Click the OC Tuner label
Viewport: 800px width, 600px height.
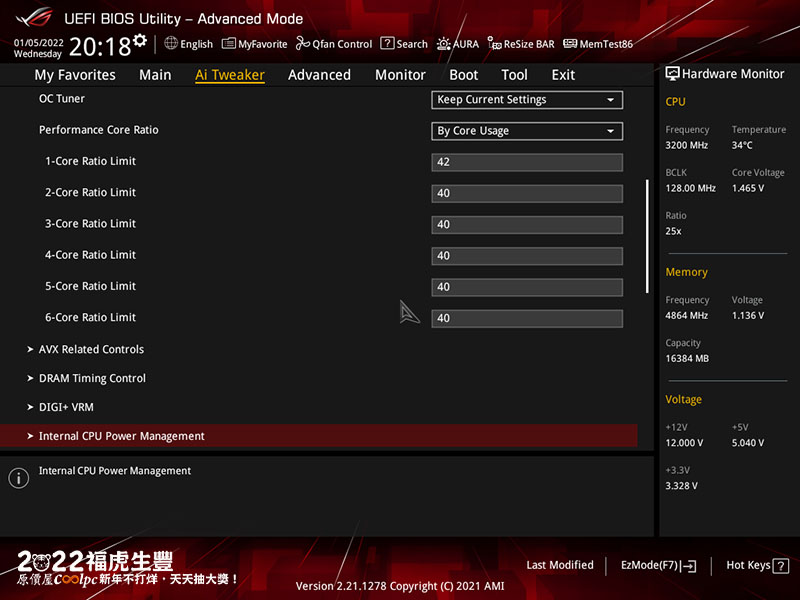(x=62, y=98)
